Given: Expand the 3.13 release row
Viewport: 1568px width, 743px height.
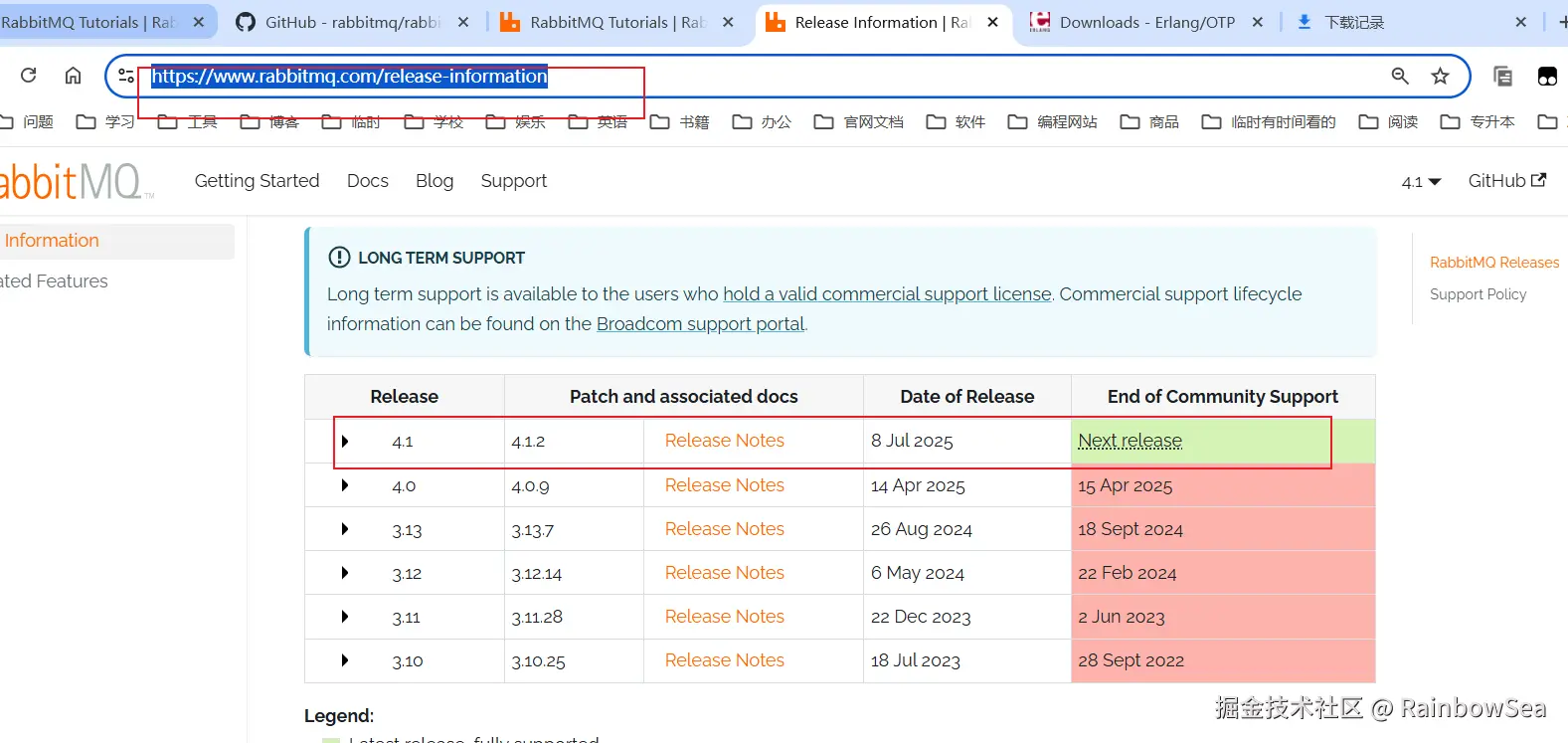Looking at the screenshot, I should tap(345, 529).
